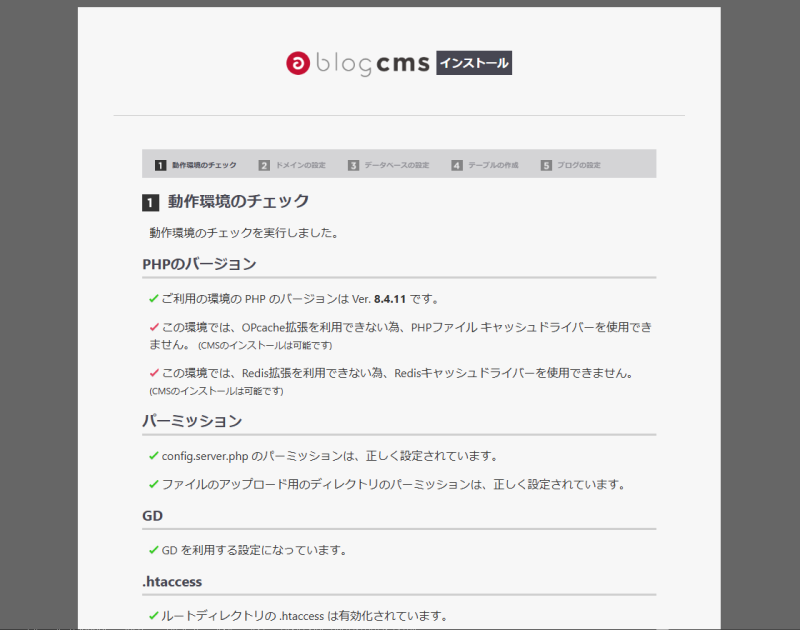The width and height of the screenshot is (800, 630).
Task: Select step 2 ドメインの設定 in progress bar
Action: (292, 165)
